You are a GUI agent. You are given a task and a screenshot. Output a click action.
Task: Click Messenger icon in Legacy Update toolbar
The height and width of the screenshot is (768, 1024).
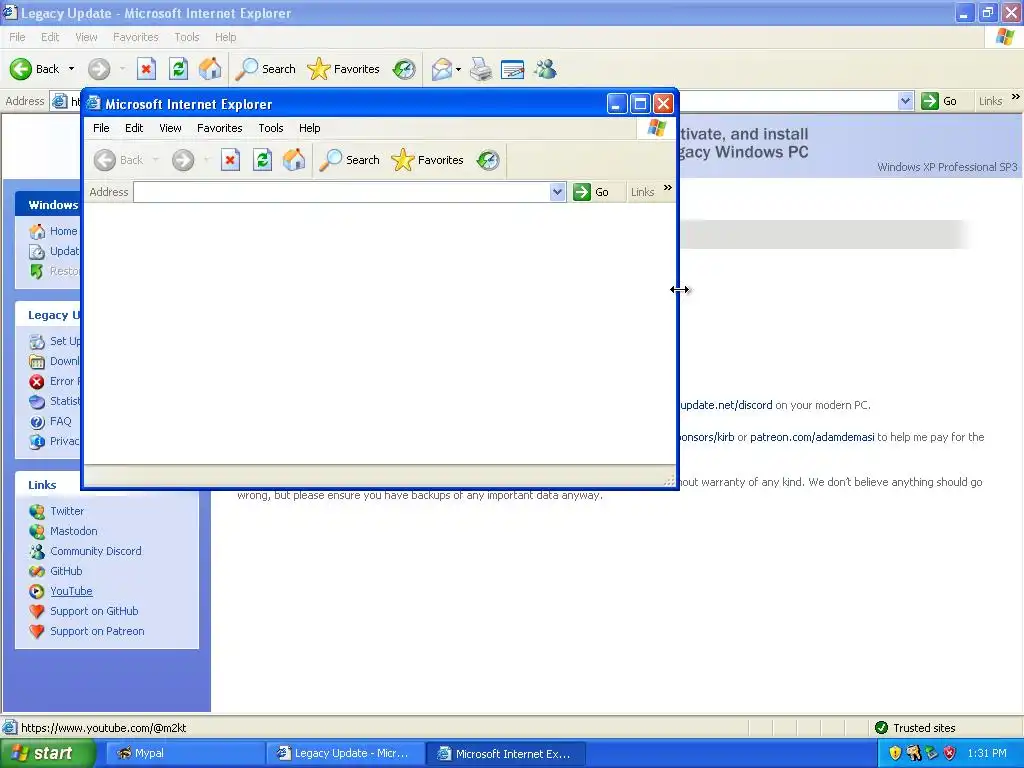coord(545,69)
